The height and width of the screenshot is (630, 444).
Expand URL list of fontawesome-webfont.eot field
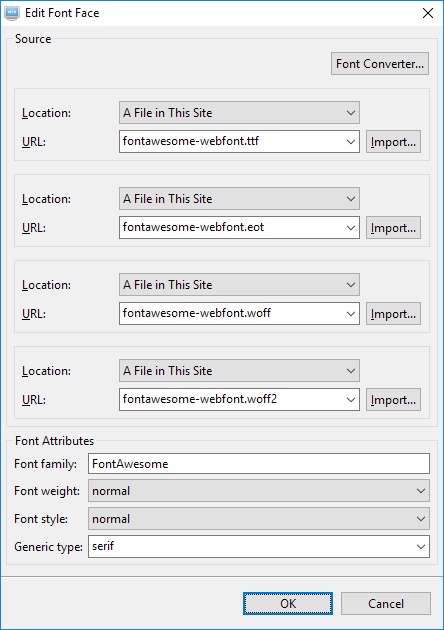pyautogui.click(x=350, y=228)
